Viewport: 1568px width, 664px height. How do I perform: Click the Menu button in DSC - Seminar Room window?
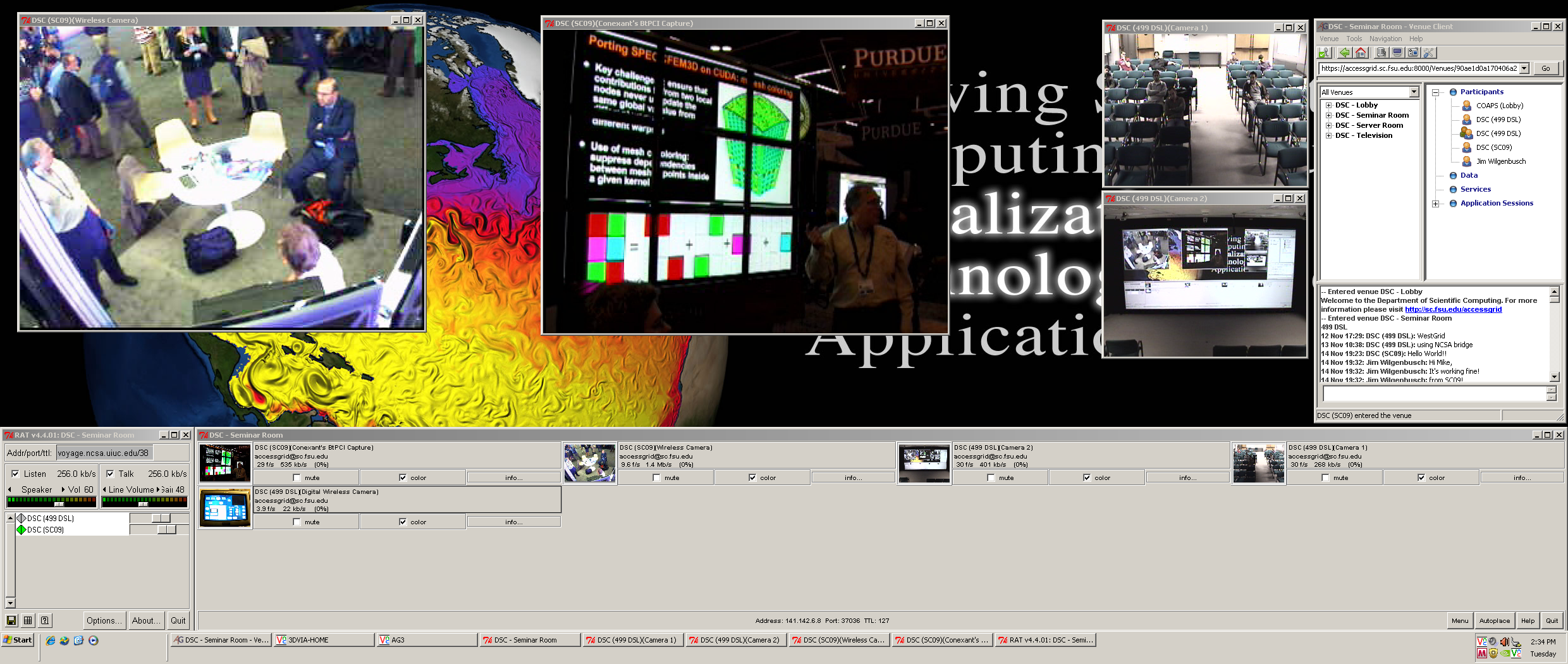coord(1460,621)
